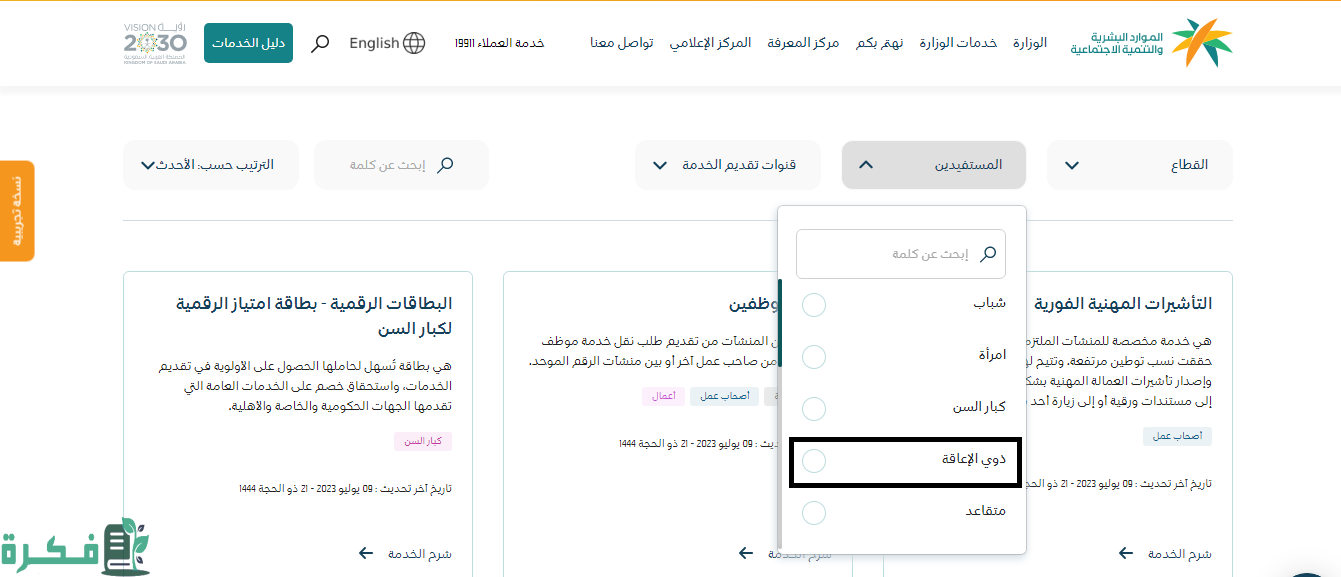The image size is (1341, 577).
Task: Expand the القطاع dropdown filter
Action: click(x=1139, y=165)
